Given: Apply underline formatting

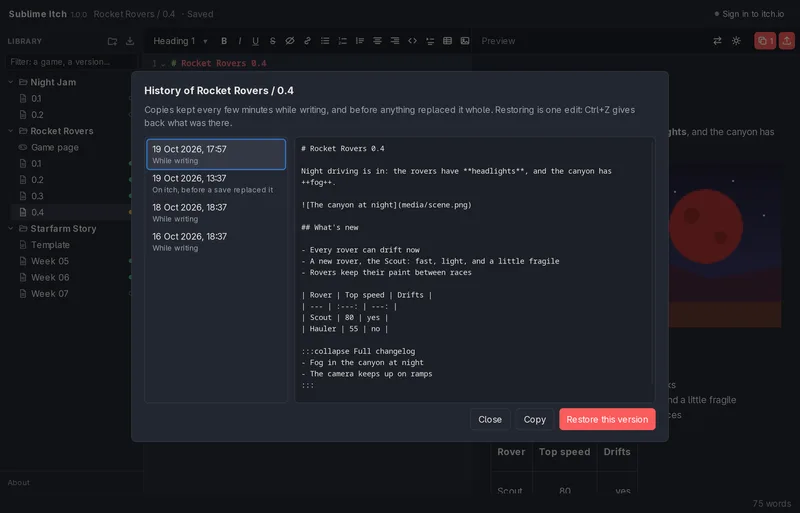Looking at the screenshot, I should point(256,41).
